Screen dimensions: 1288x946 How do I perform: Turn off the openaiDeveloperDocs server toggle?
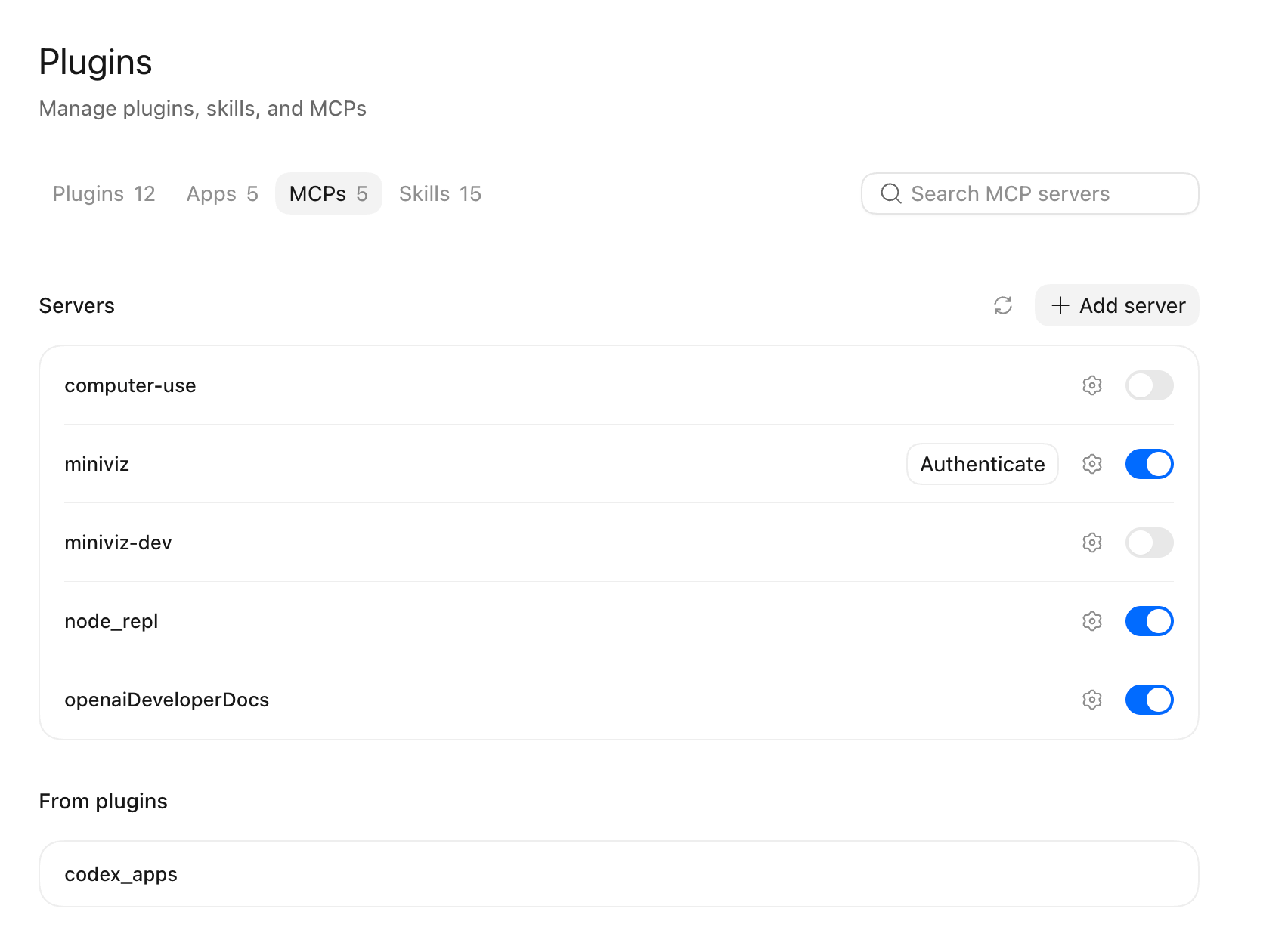[1149, 700]
